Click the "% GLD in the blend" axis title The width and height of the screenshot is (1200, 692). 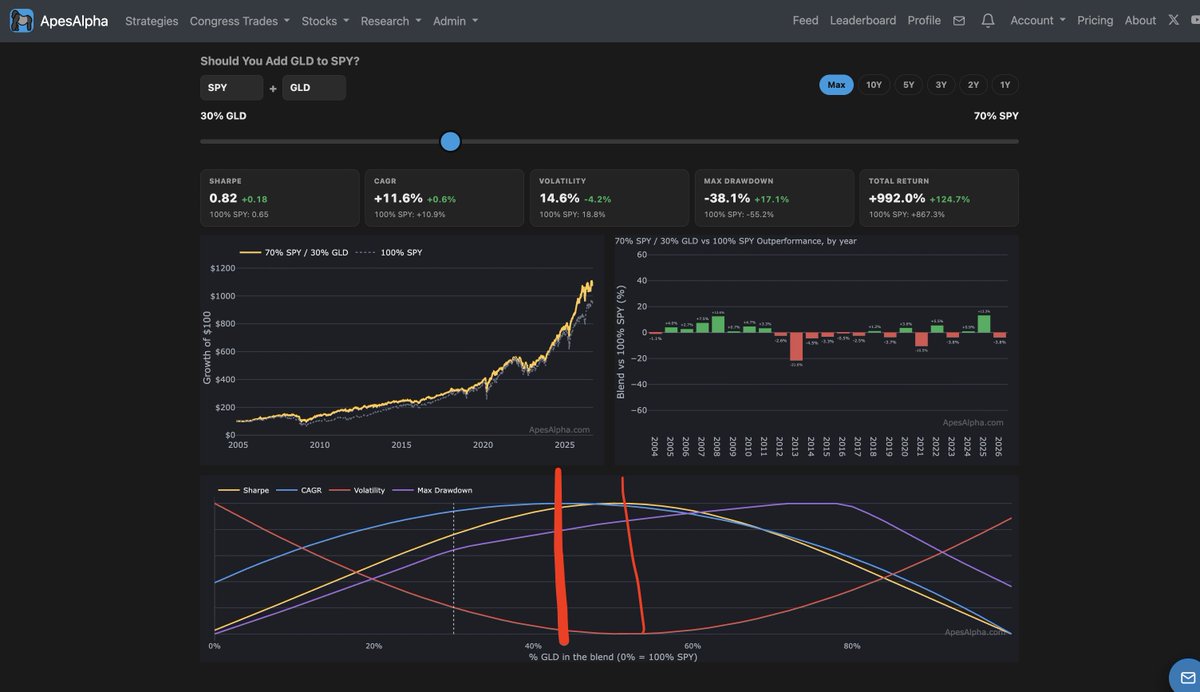coord(613,656)
